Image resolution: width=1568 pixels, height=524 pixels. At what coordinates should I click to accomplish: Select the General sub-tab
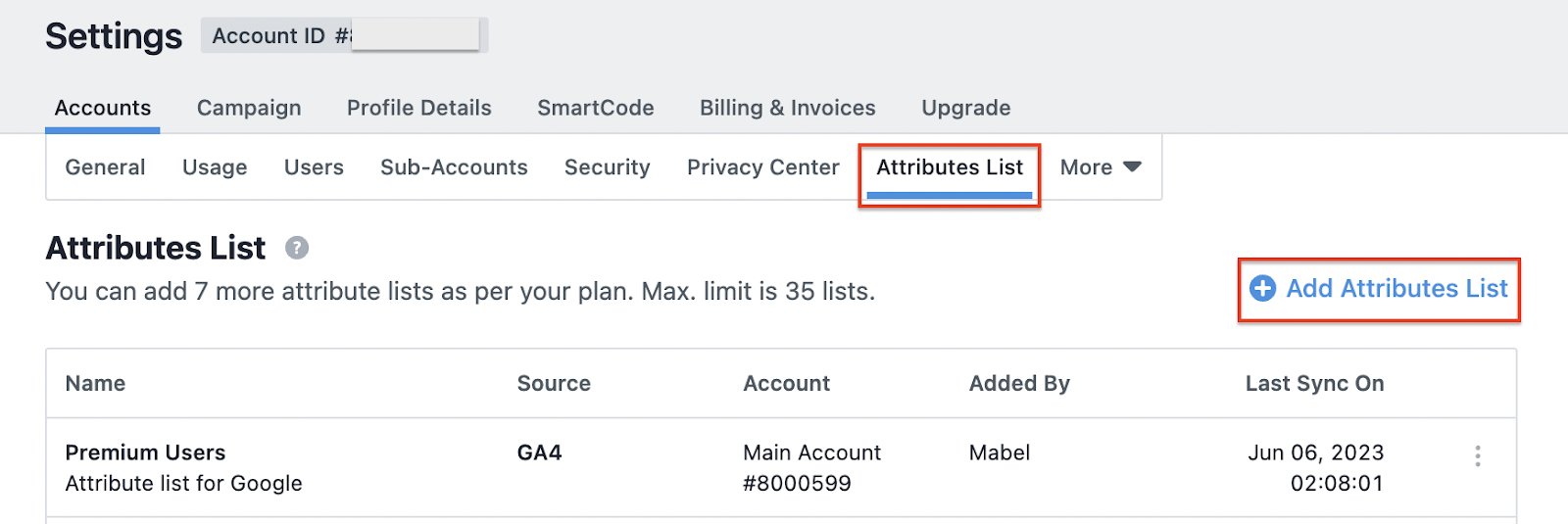click(105, 167)
